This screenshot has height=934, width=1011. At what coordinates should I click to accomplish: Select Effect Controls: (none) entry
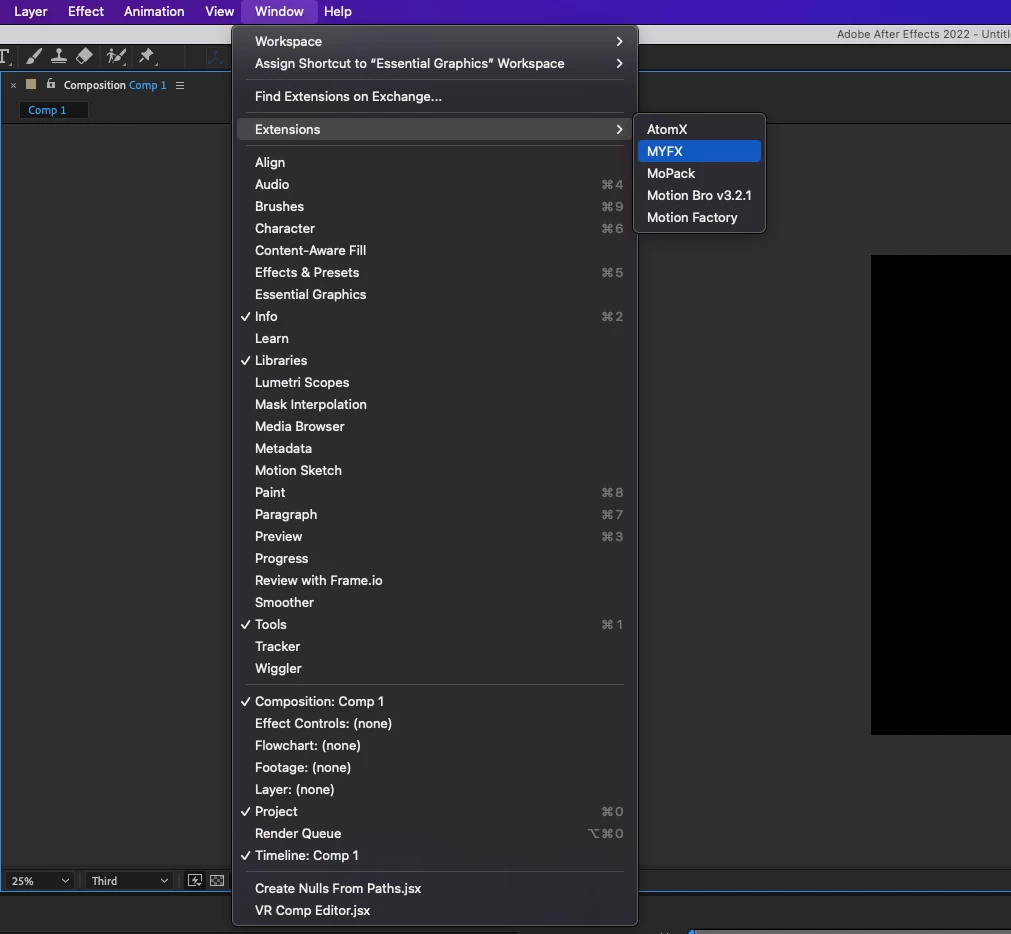point(435,723)
